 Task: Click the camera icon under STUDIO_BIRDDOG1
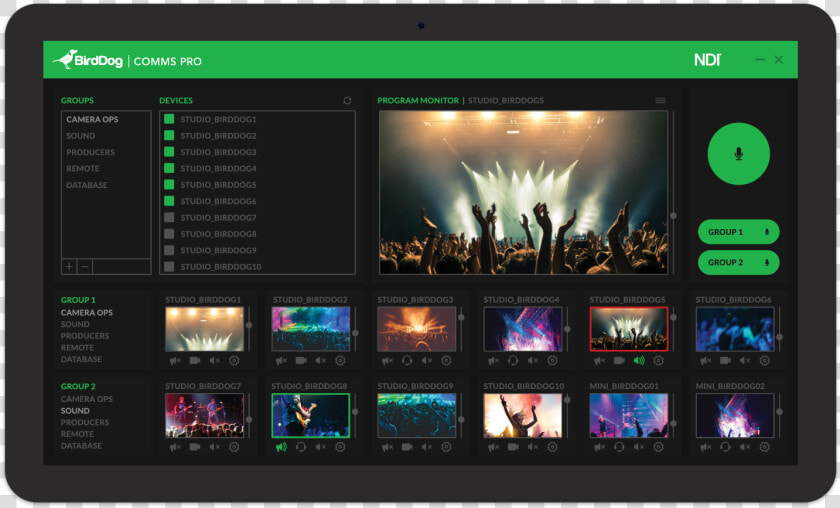pos(195,361)
